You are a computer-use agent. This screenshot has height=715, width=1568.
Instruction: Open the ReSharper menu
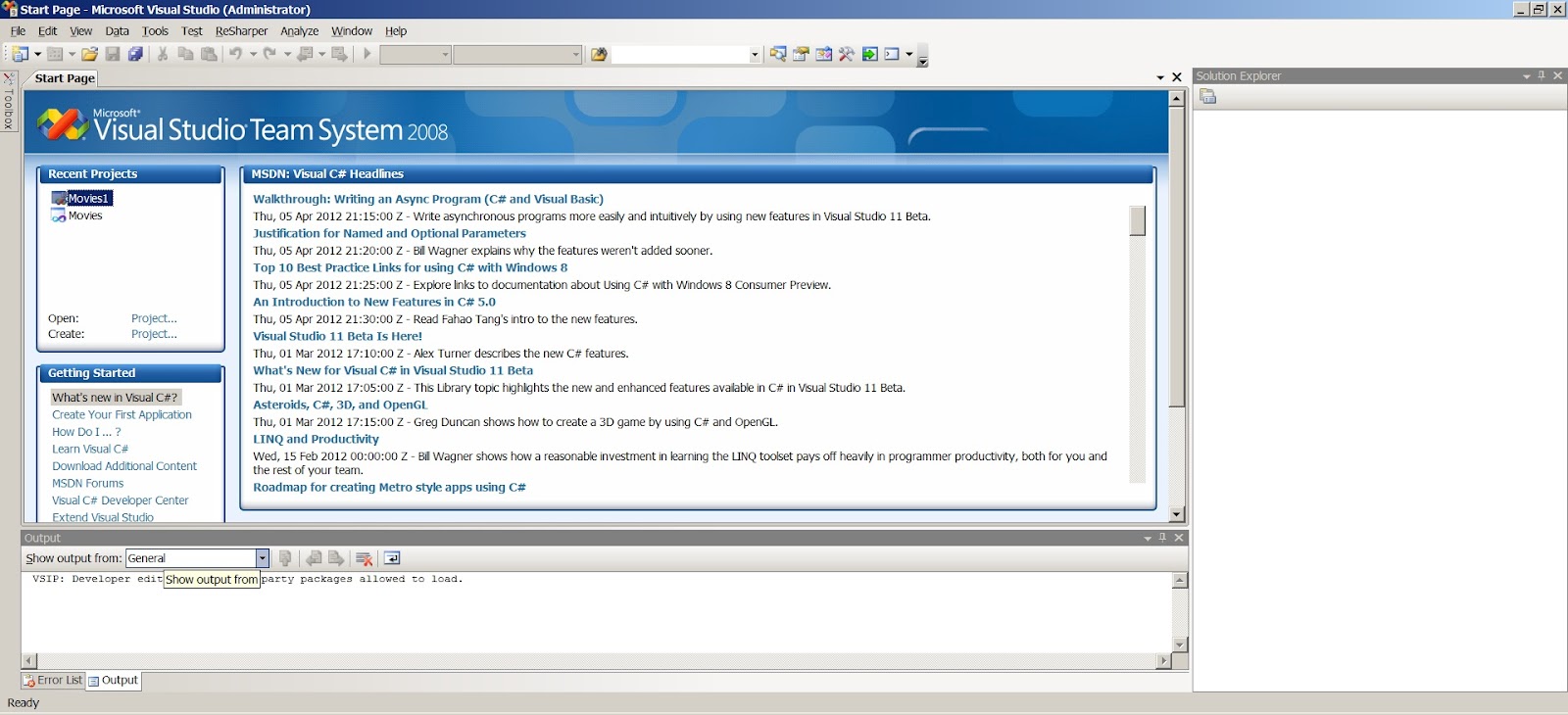(241, 31)
